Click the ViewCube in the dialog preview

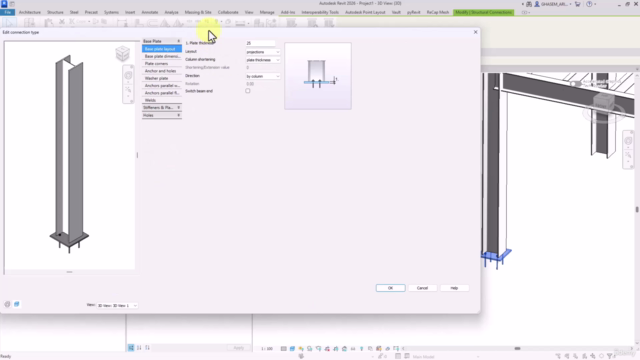(x=122, y=53)
